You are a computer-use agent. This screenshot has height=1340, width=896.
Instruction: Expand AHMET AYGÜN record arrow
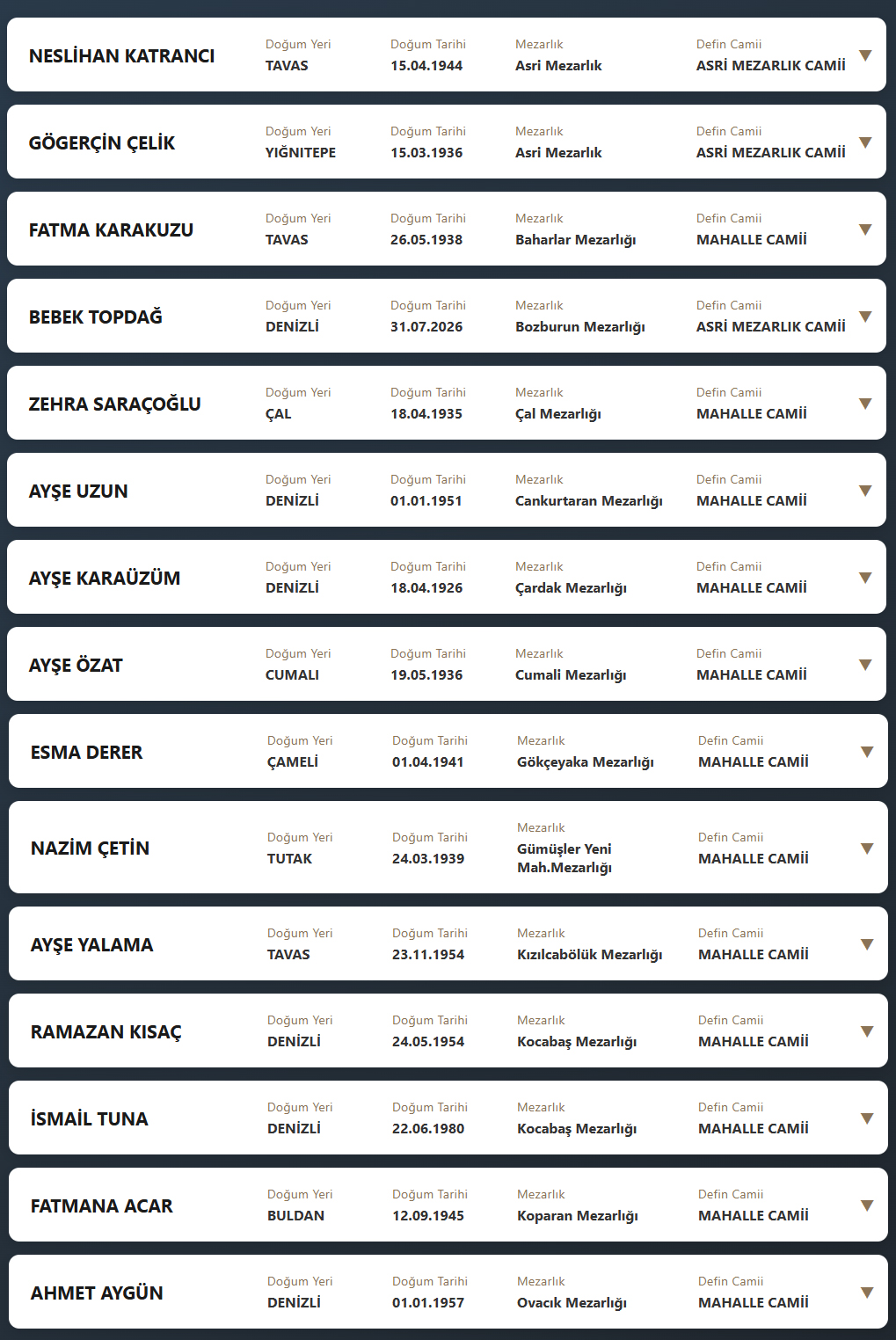point(867,1293)
